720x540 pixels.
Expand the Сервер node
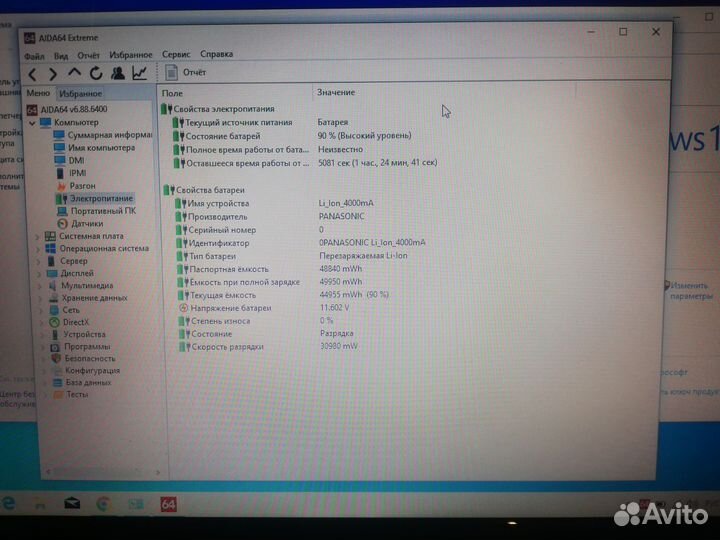coord(39,262)
